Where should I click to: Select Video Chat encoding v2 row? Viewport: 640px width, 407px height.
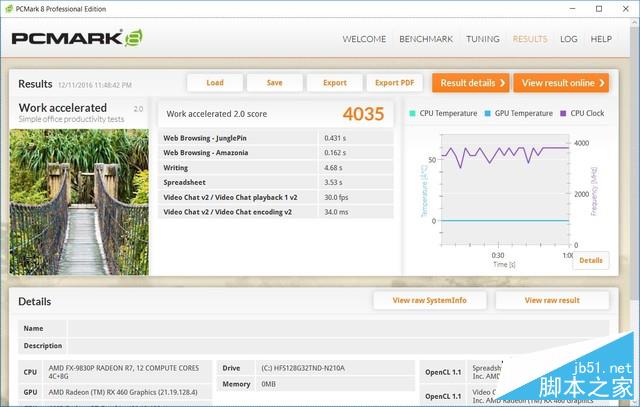[x=276, y=212]
